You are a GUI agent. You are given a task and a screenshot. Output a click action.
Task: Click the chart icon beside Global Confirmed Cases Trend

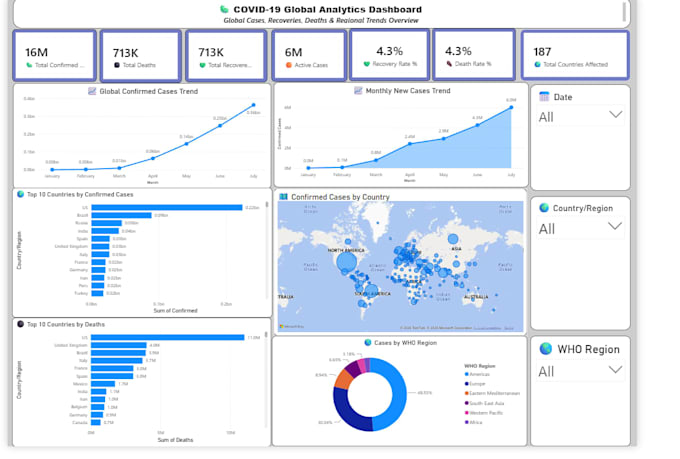pos(92,91)
